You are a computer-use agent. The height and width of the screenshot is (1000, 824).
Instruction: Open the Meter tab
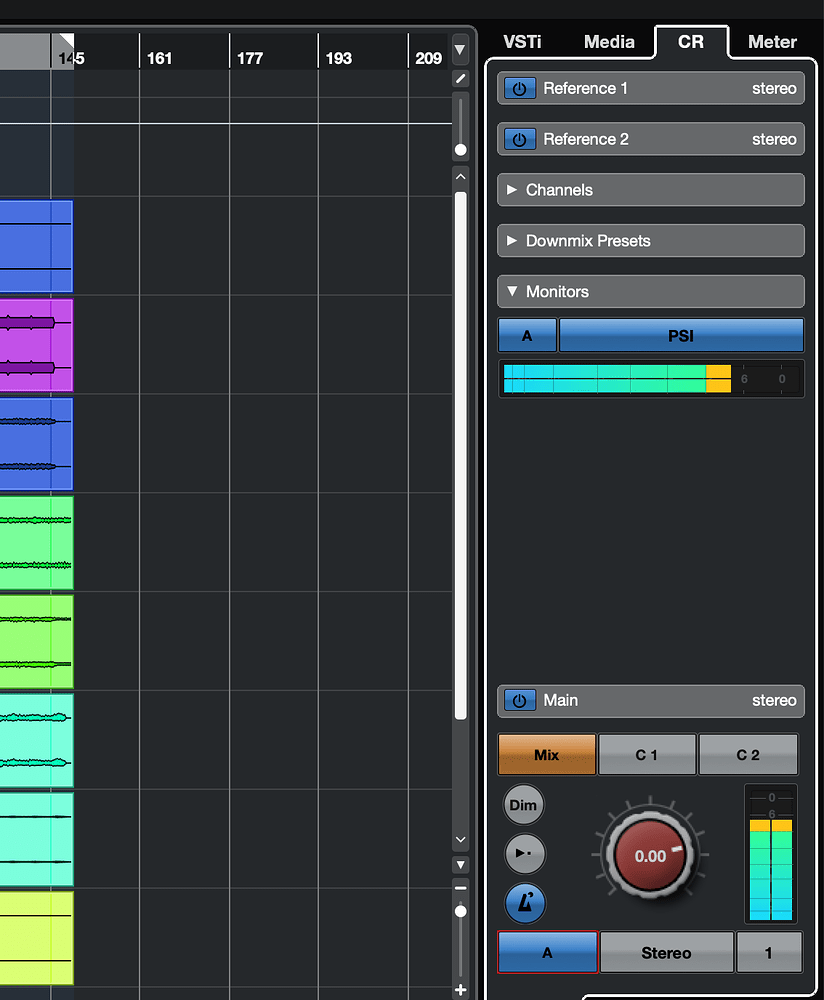point(771,41)
